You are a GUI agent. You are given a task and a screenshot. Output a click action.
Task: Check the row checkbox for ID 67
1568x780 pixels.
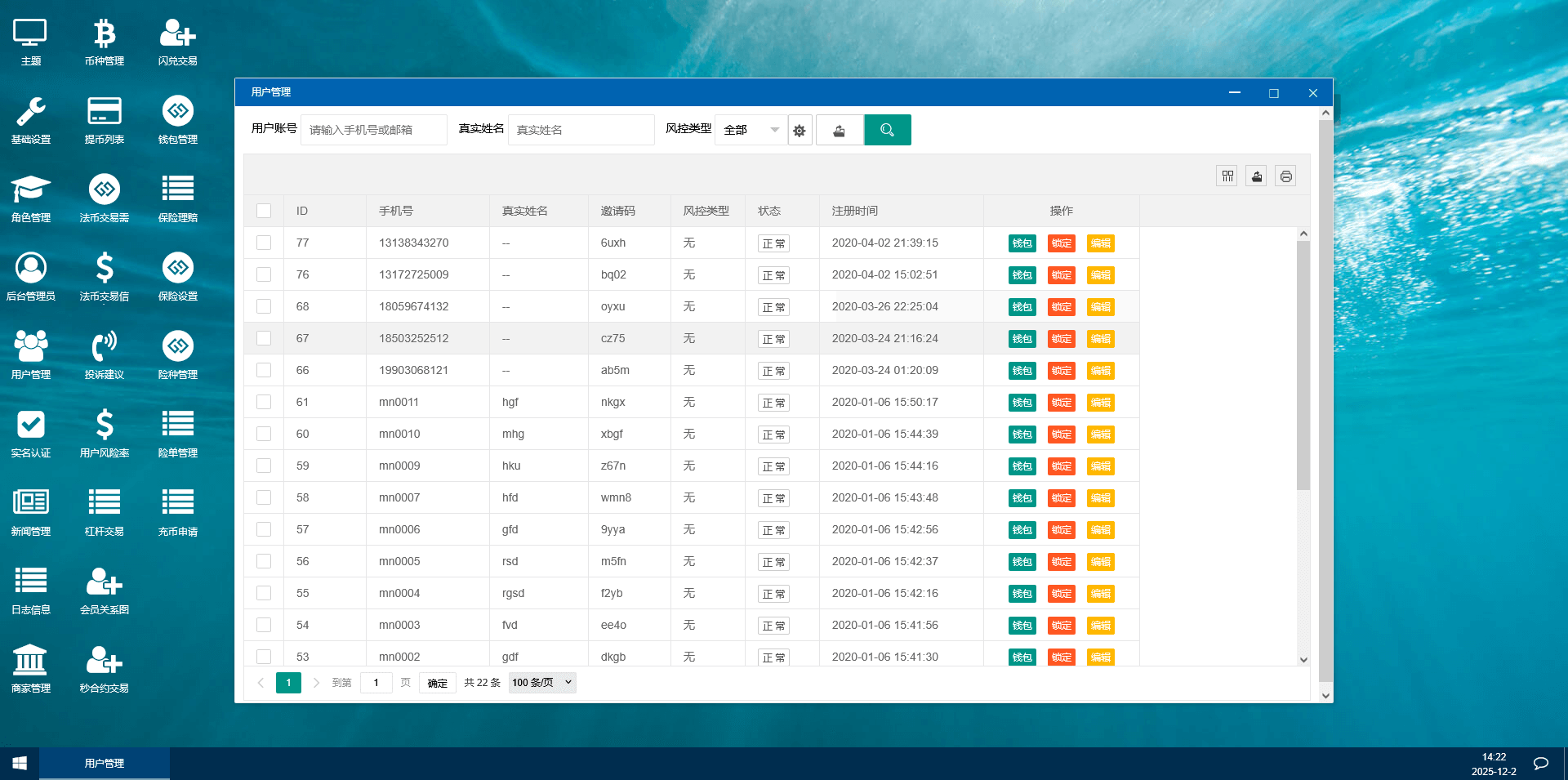(x=264, y=338)
